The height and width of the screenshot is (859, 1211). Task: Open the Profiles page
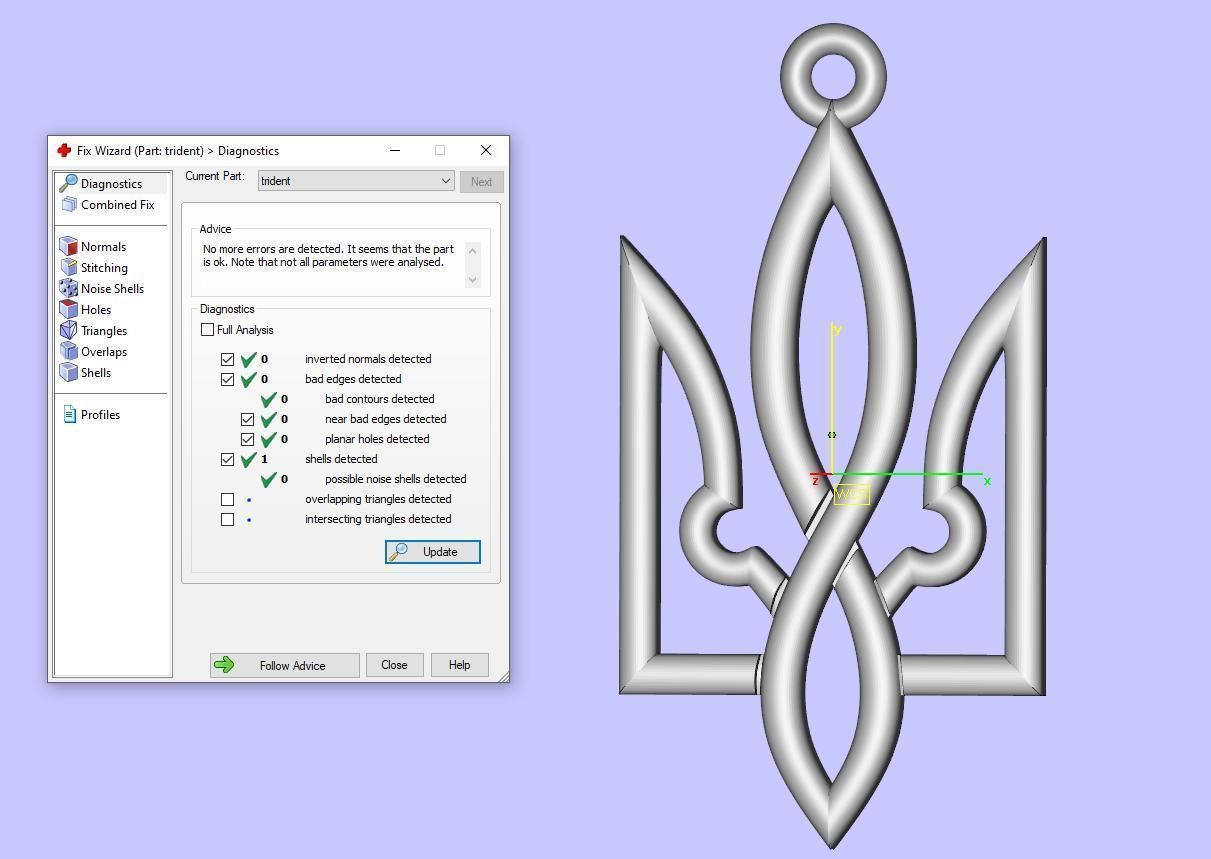pyautogui.click(x=91, y=414)
